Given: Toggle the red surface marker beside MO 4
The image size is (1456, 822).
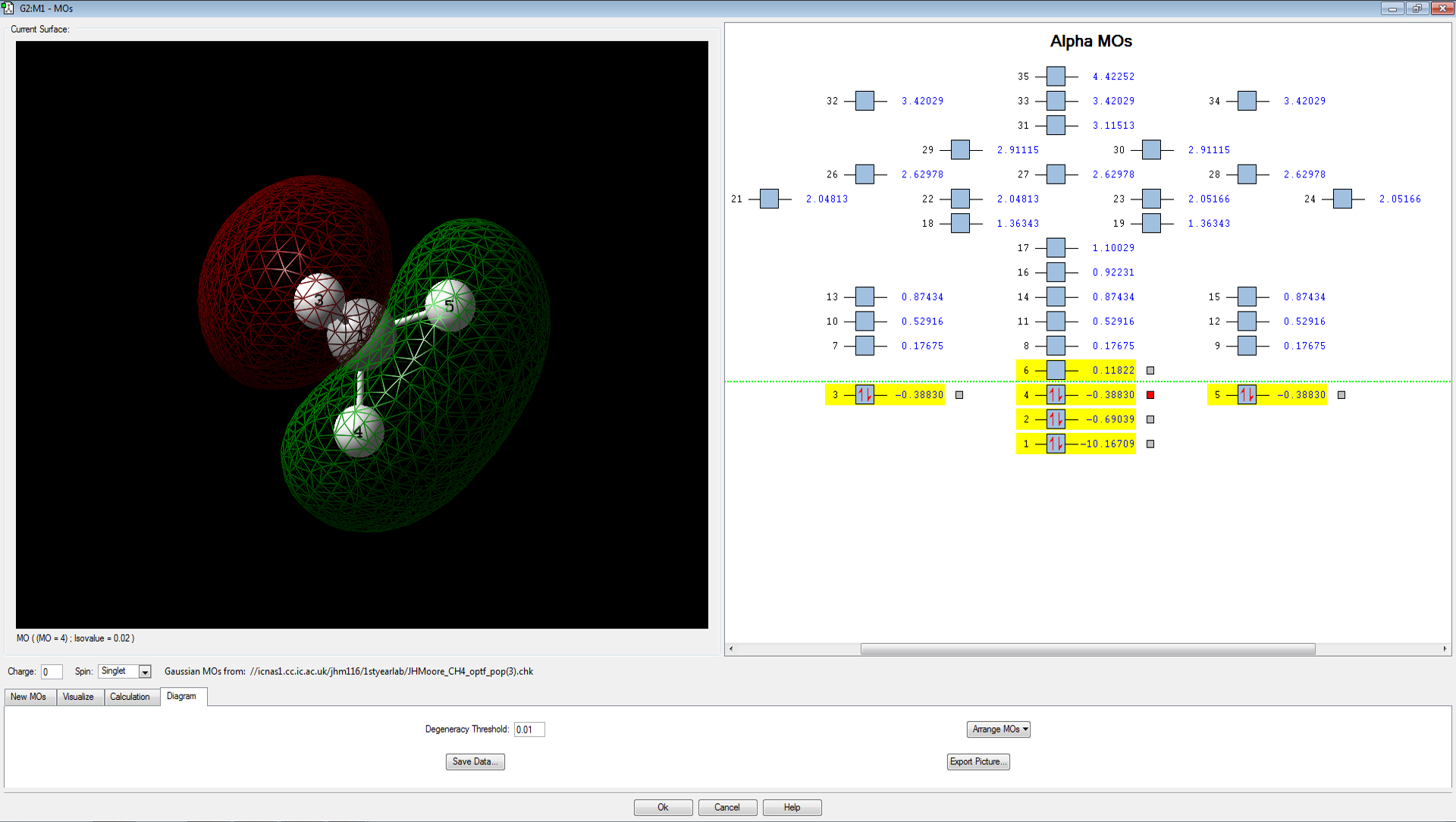Looking at the screenshot, I should click(1150, 395).
